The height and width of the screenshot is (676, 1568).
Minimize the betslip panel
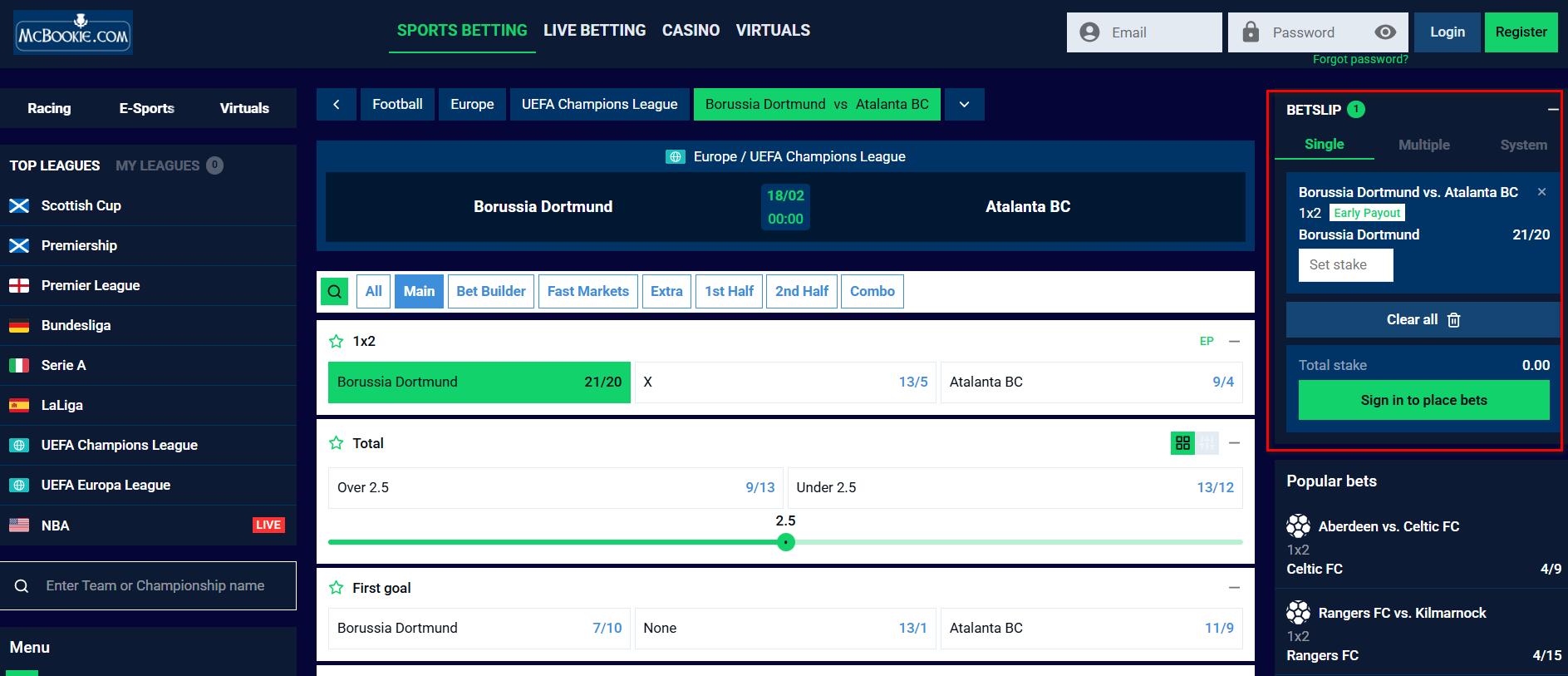click(1553, 110)
